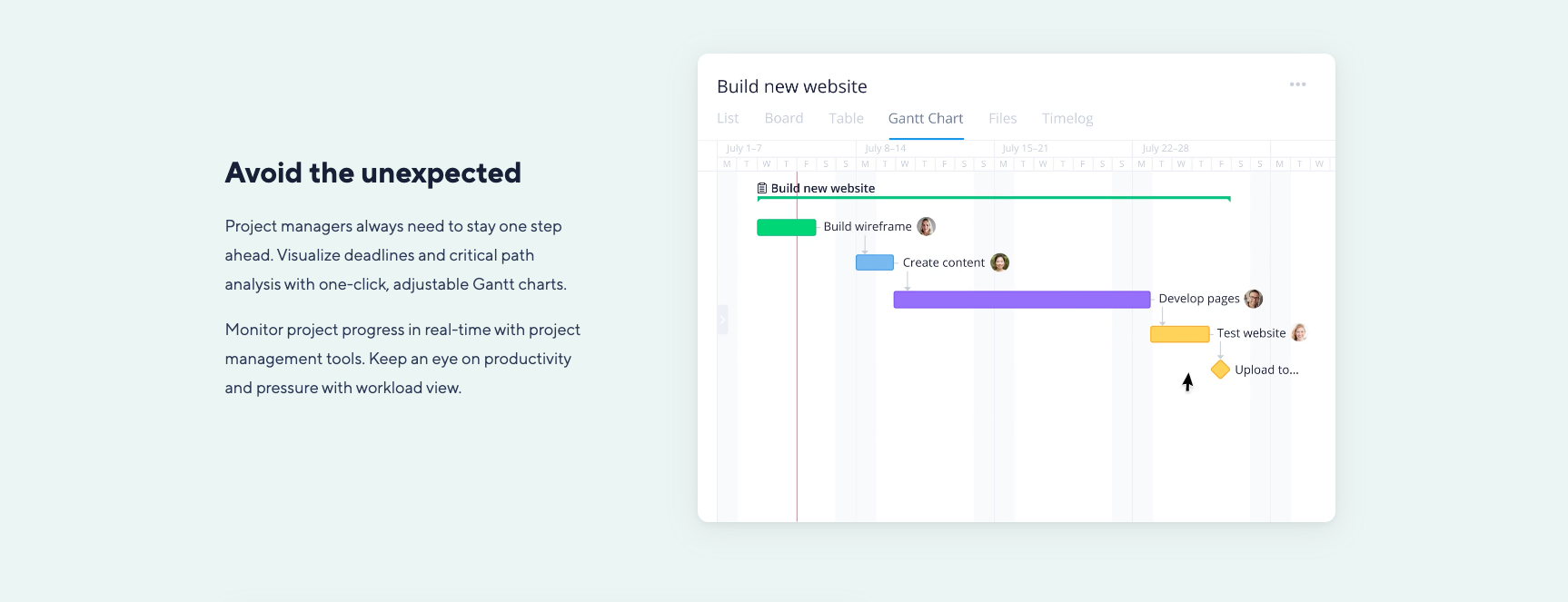
Task: Click the yellow Test website task bar
Action: click(1179, 334)
